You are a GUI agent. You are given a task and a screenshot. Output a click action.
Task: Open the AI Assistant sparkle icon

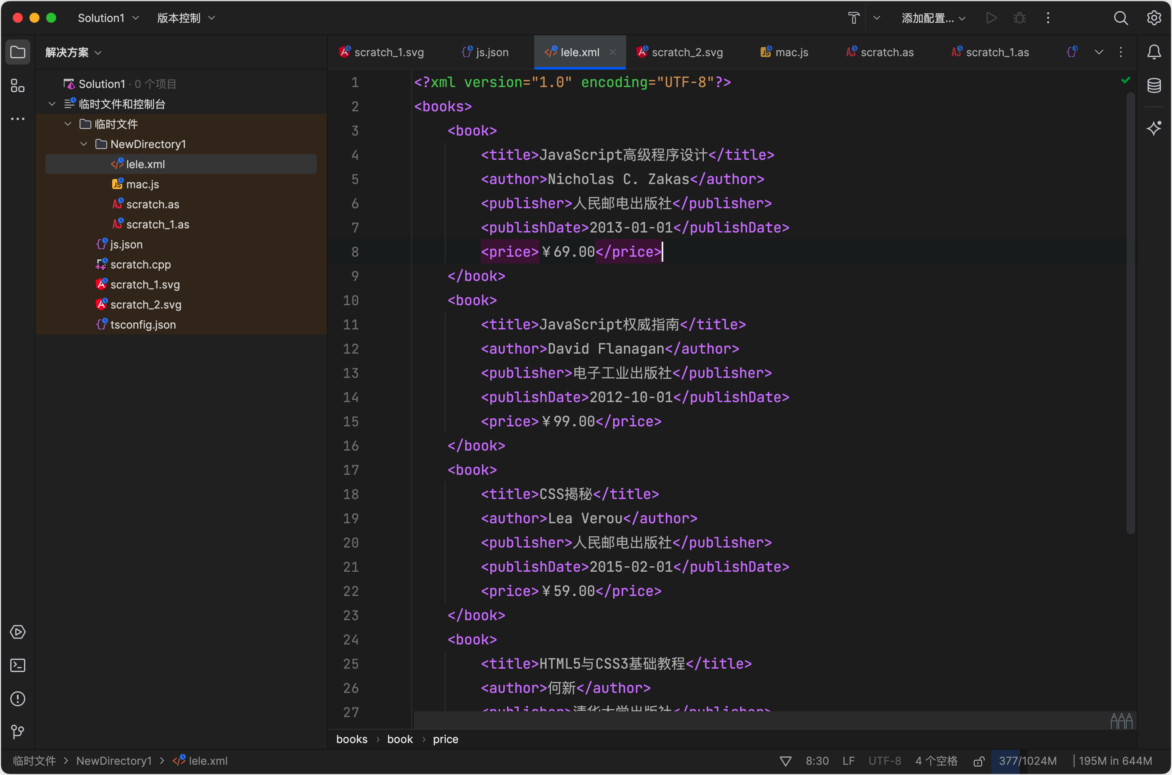tap(1154, 128)
